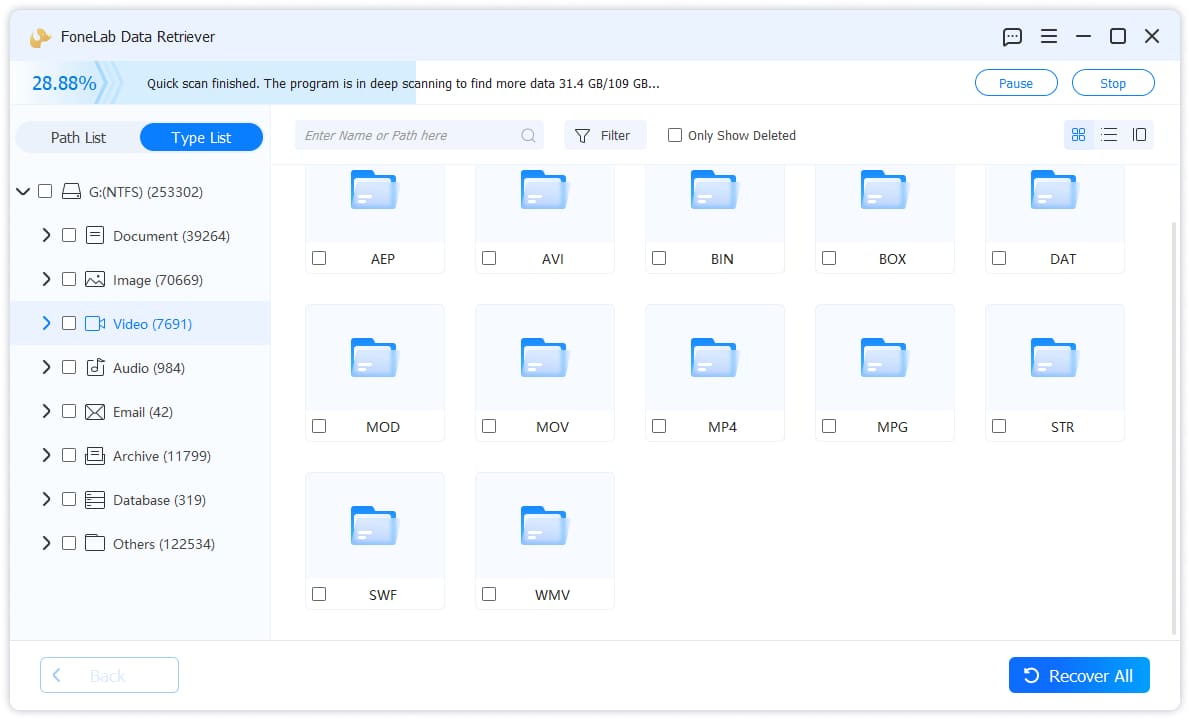Click the scan progress bar
Viewport: 1190px width, 720px height.
(x=213, y=83)
